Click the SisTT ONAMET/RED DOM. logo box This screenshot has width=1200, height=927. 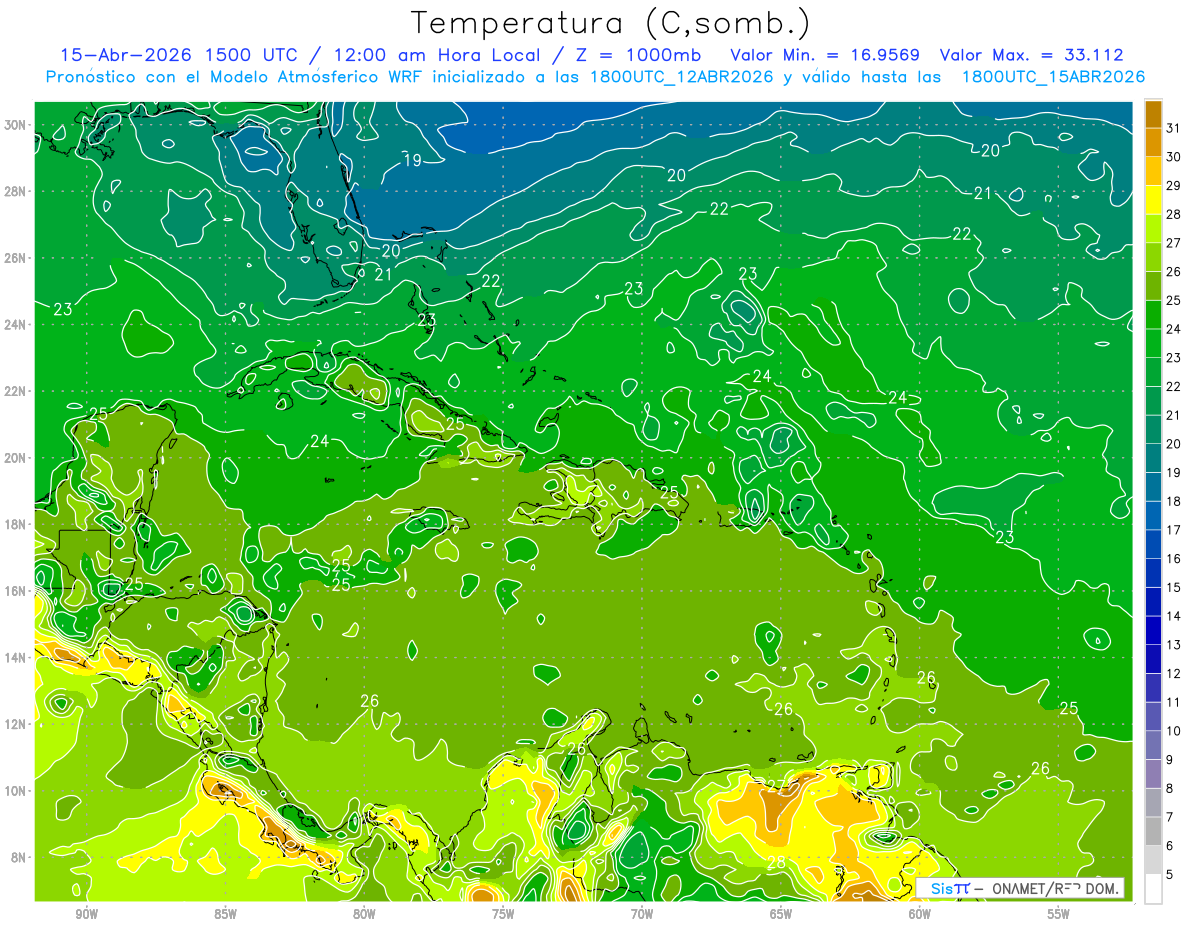tap(1020, 888)
